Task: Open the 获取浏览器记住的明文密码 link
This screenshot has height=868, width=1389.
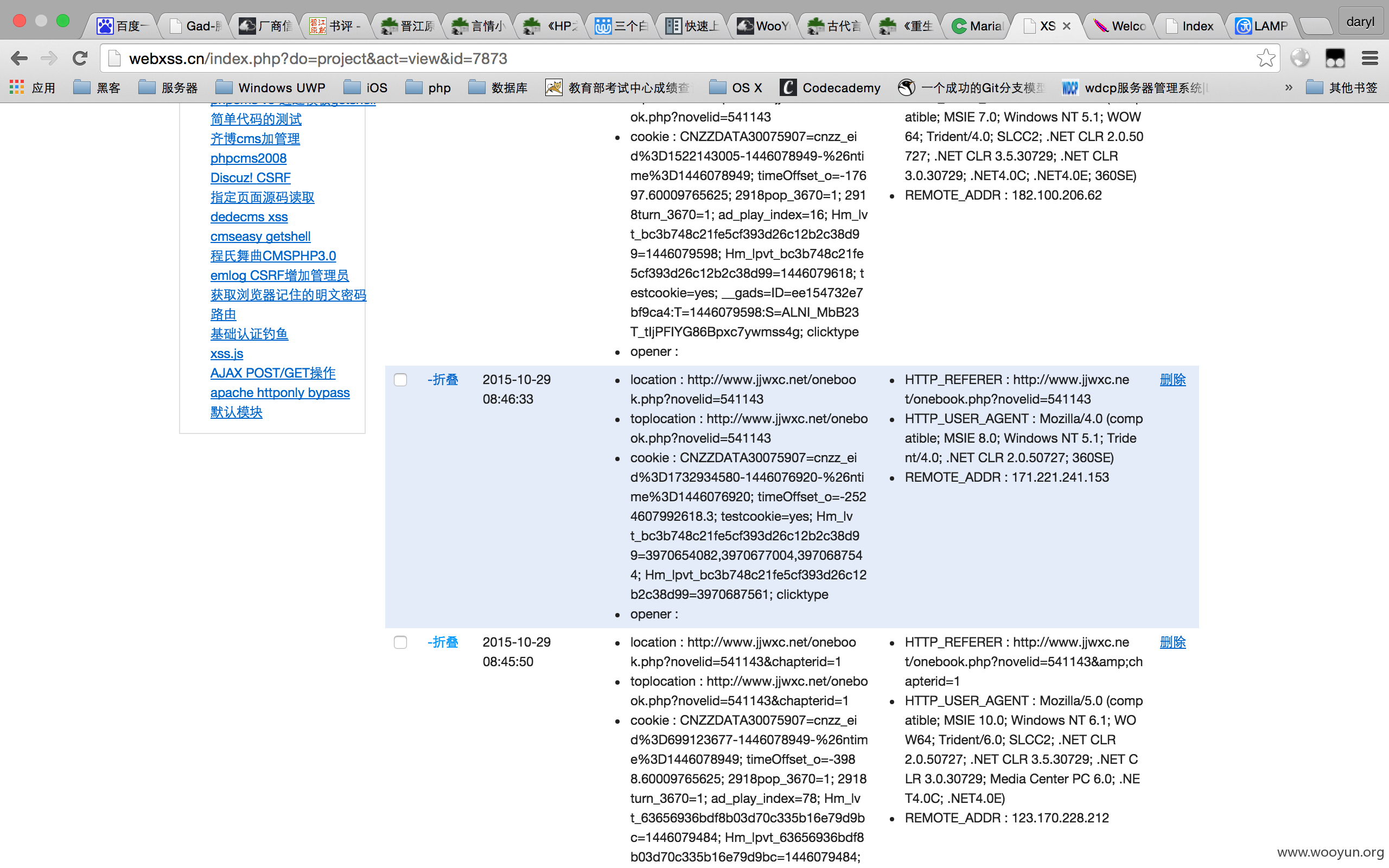Action: point(288,295)
